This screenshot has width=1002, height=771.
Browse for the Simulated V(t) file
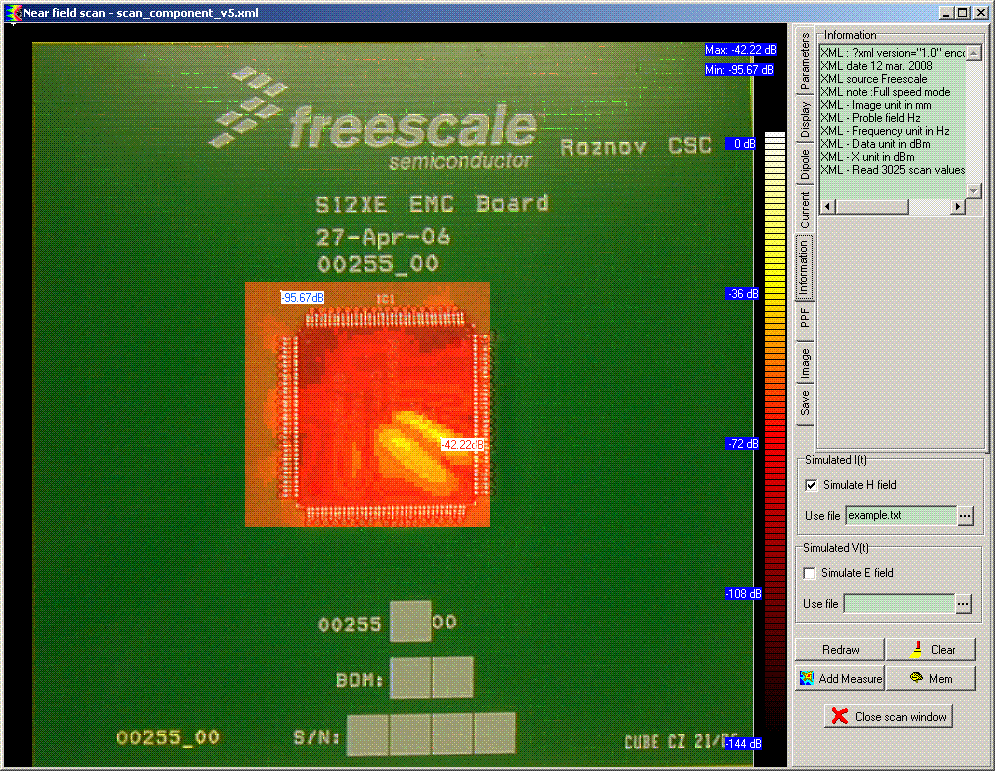(x=963, y=603)
